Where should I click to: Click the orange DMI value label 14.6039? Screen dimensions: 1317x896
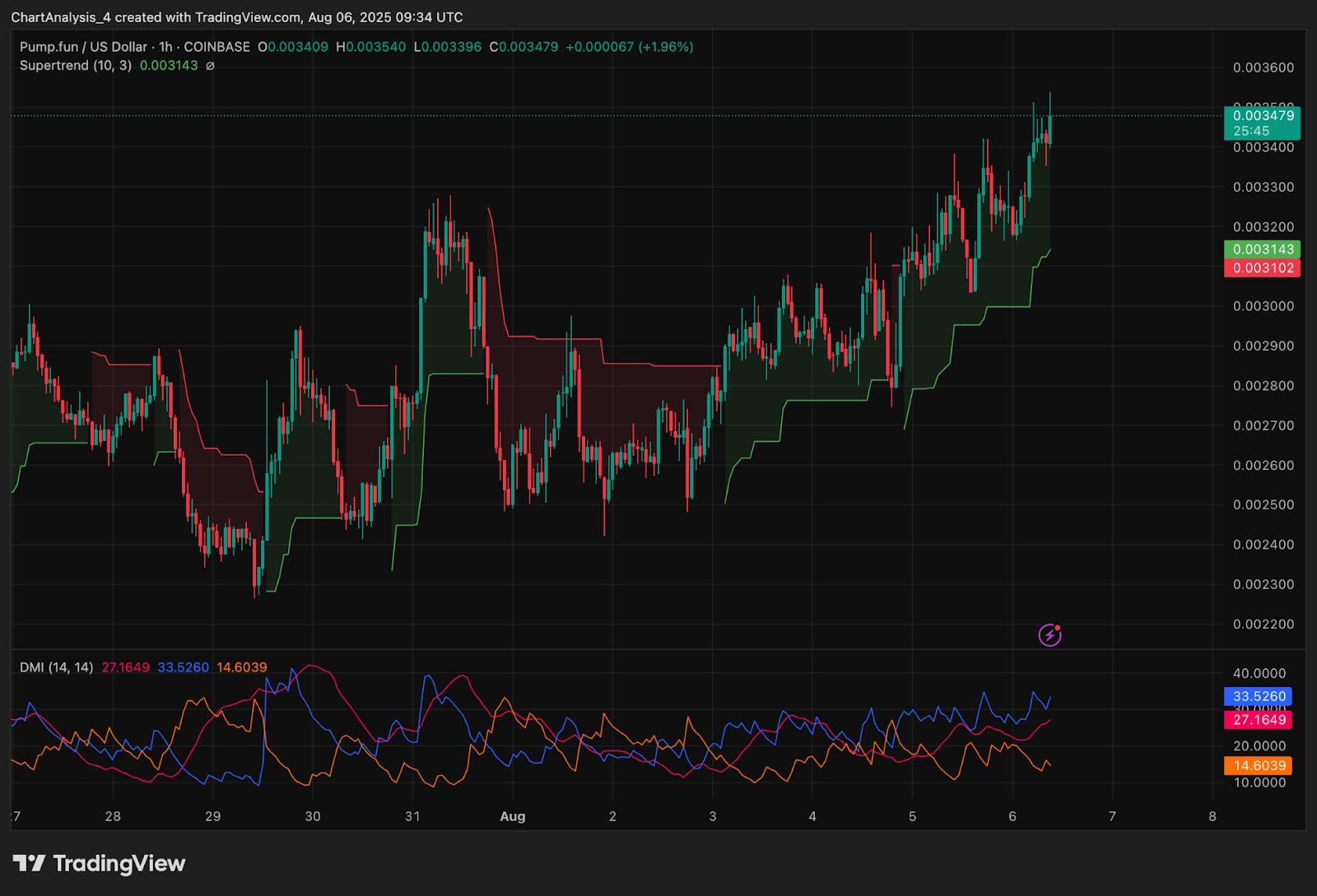[1259, 765]
